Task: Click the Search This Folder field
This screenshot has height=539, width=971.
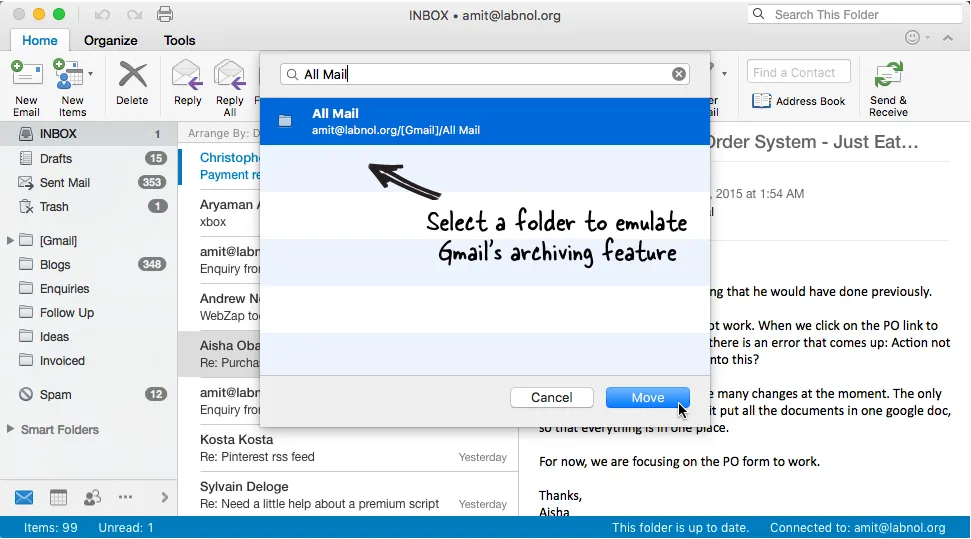Action: [855, 14]
